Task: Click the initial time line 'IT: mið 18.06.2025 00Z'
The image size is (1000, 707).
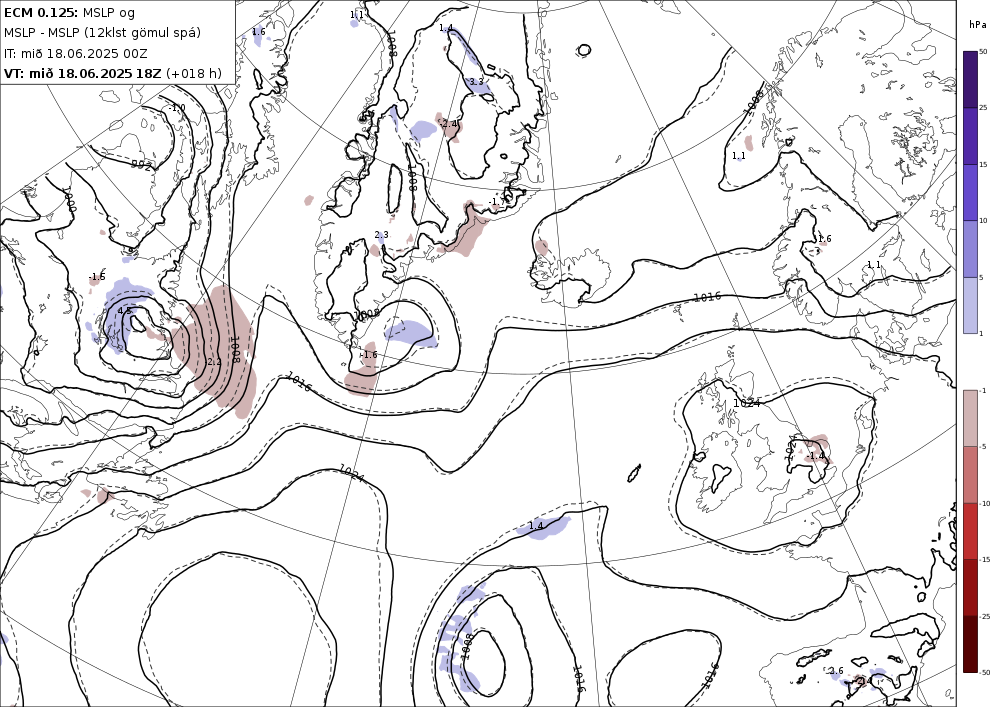Action: click(75, 53)
